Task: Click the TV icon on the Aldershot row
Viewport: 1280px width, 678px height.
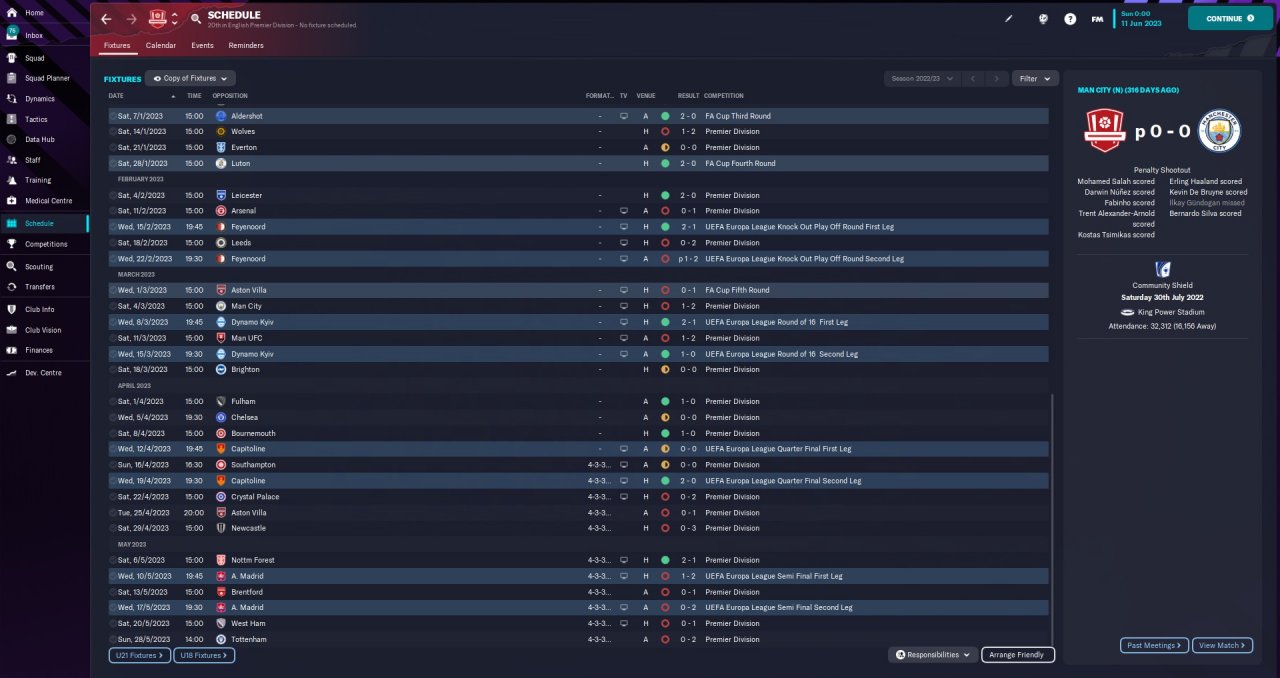Action: (624, 116)
